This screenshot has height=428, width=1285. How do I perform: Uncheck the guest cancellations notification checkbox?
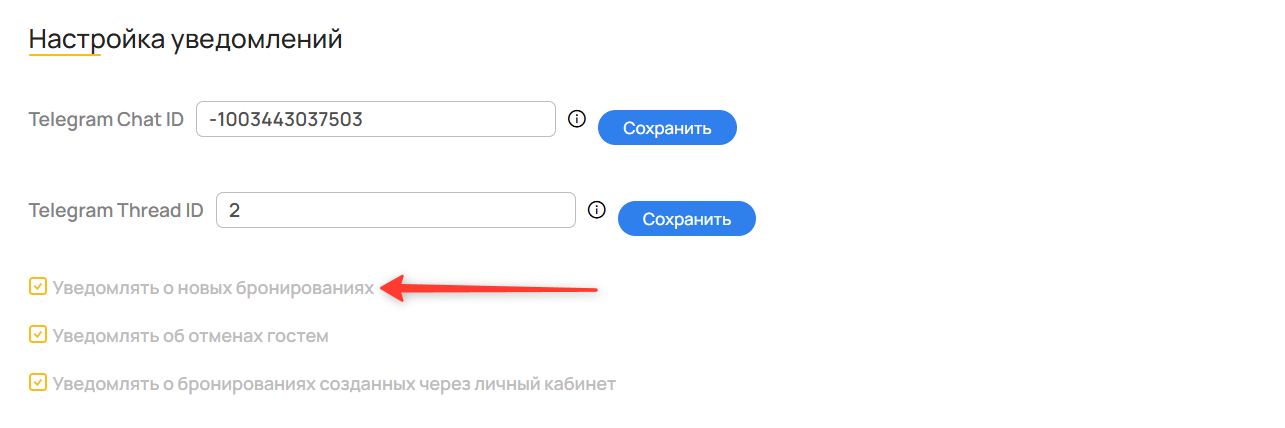tap(38, 335)
